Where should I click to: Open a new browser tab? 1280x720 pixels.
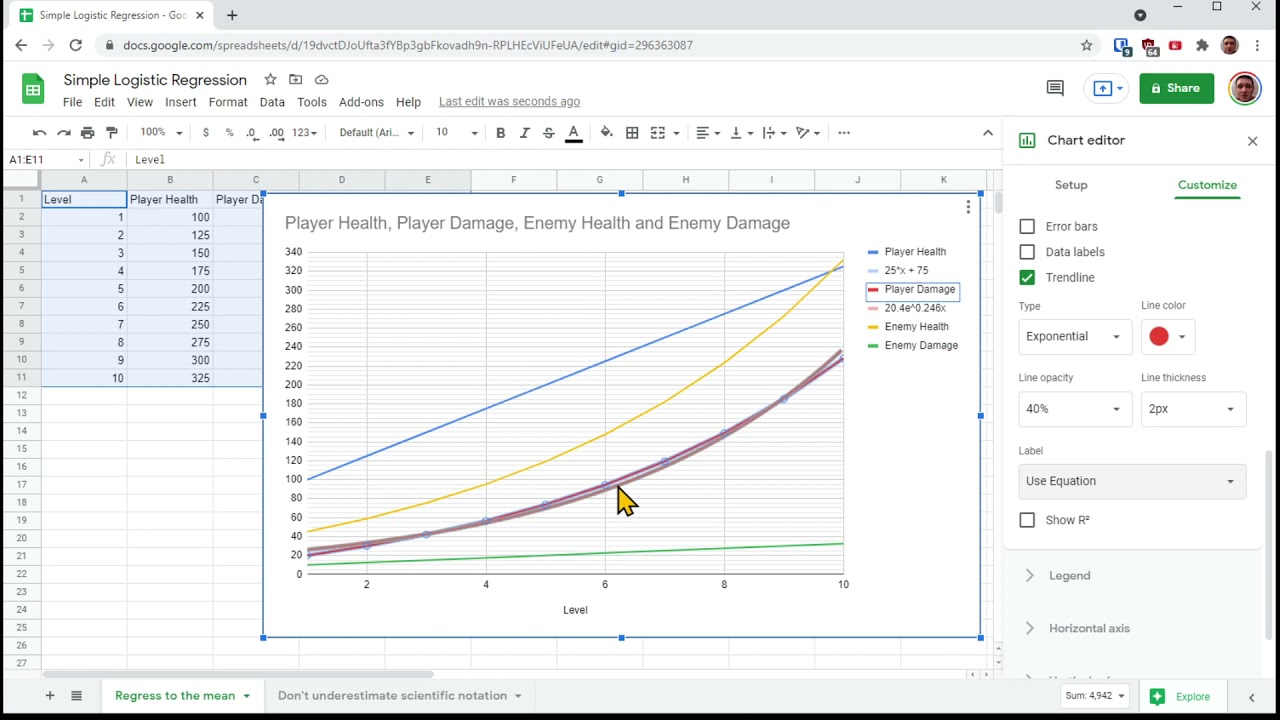232,15
